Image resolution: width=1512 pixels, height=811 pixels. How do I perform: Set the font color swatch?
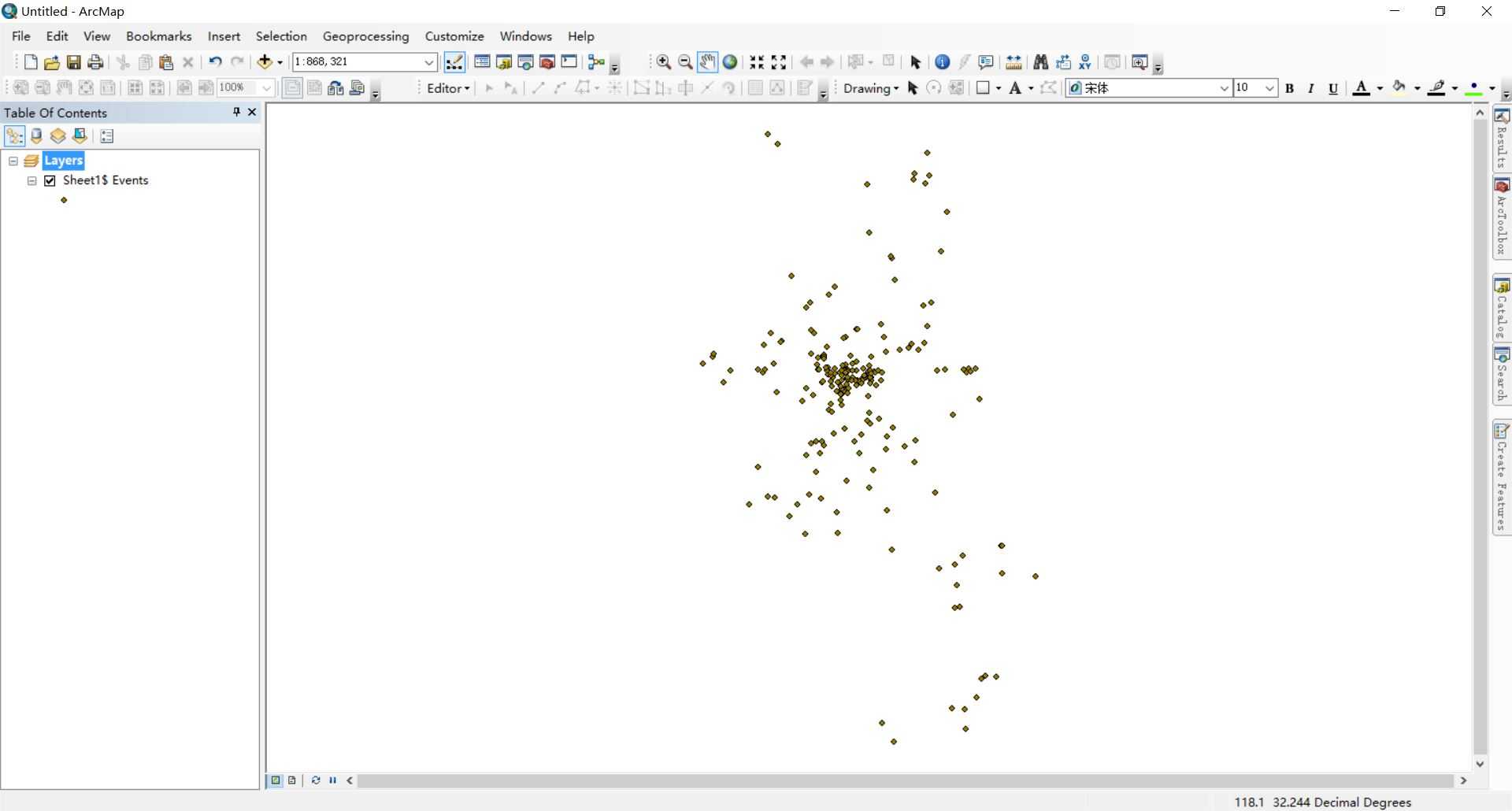tap(1361, 88)
